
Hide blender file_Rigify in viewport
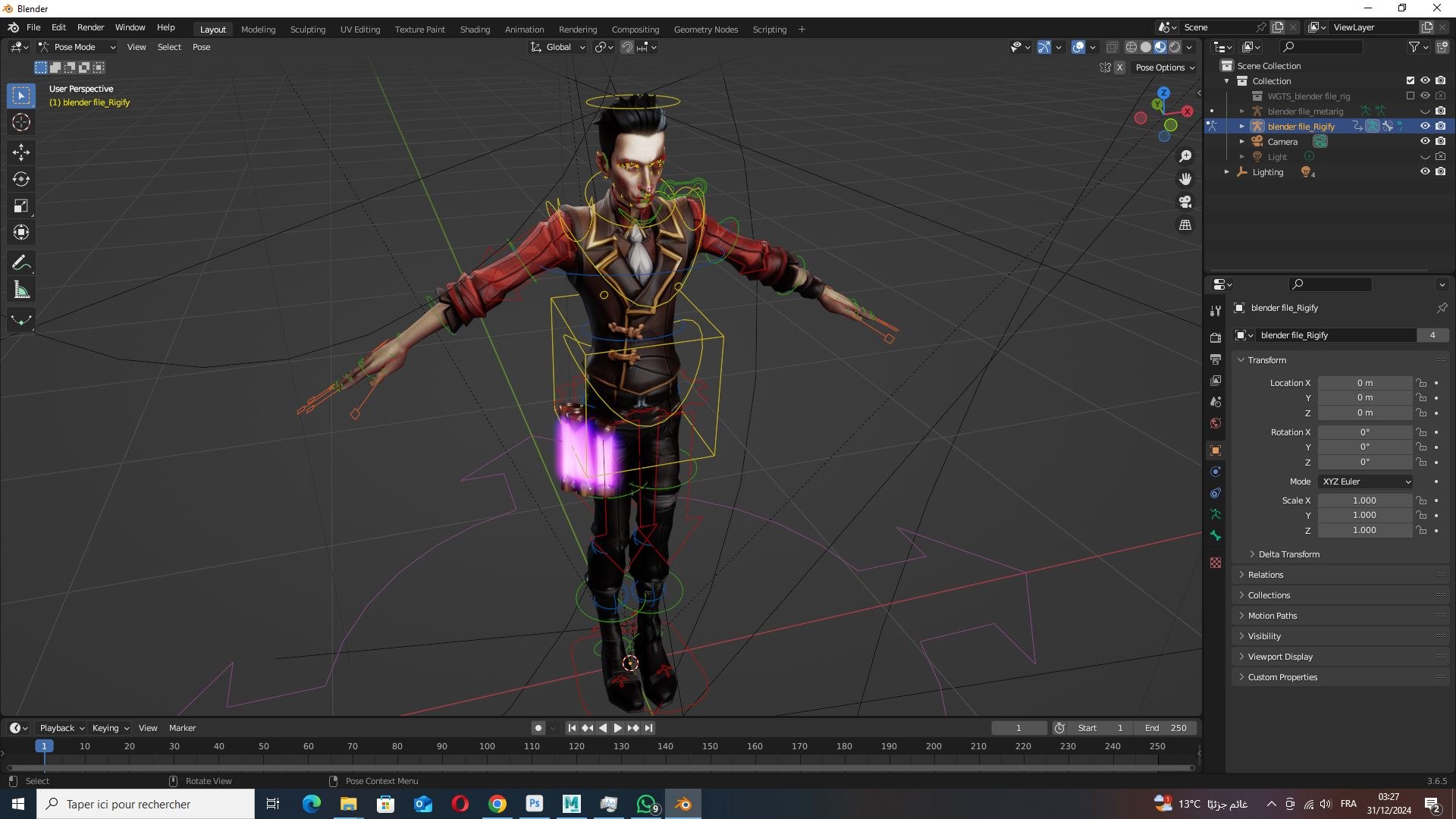tap(1425, 127)
